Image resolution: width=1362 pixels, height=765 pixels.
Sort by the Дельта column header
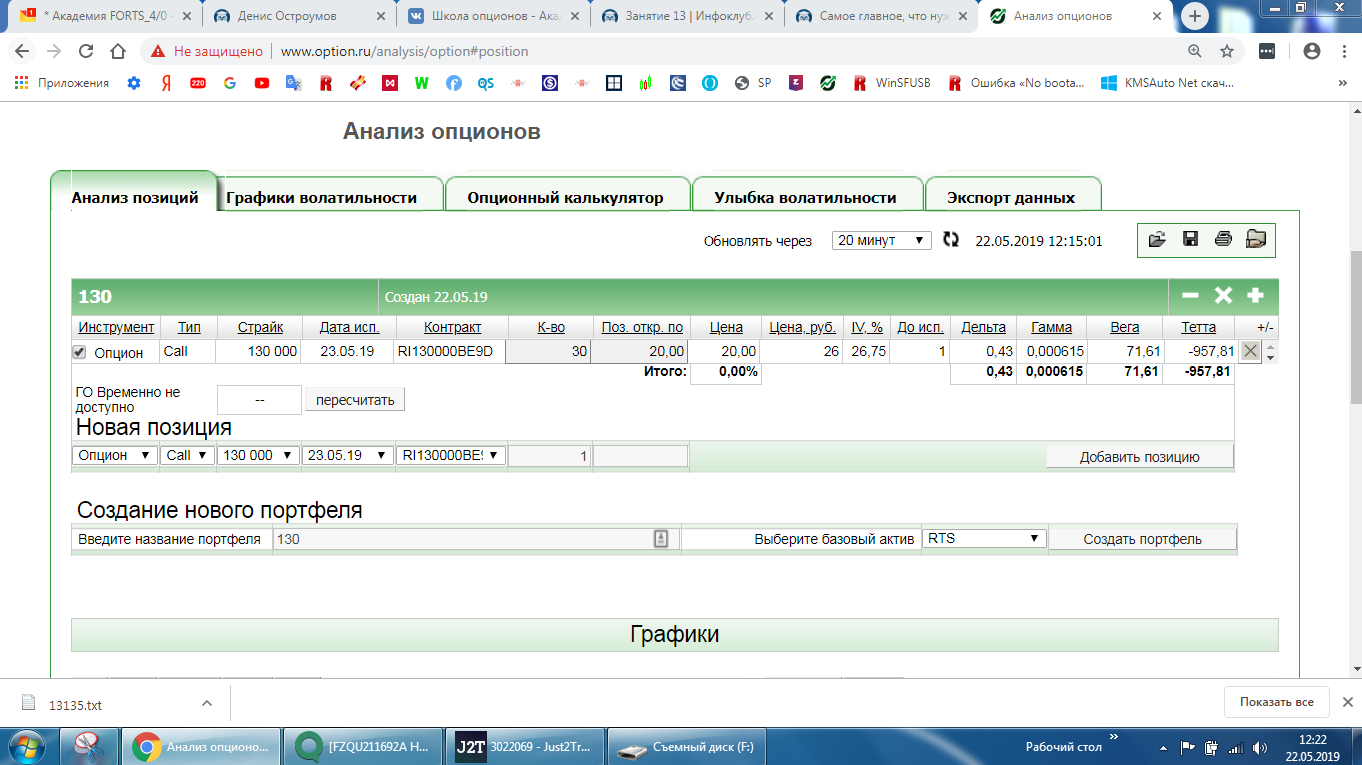(x=983, y=327)
